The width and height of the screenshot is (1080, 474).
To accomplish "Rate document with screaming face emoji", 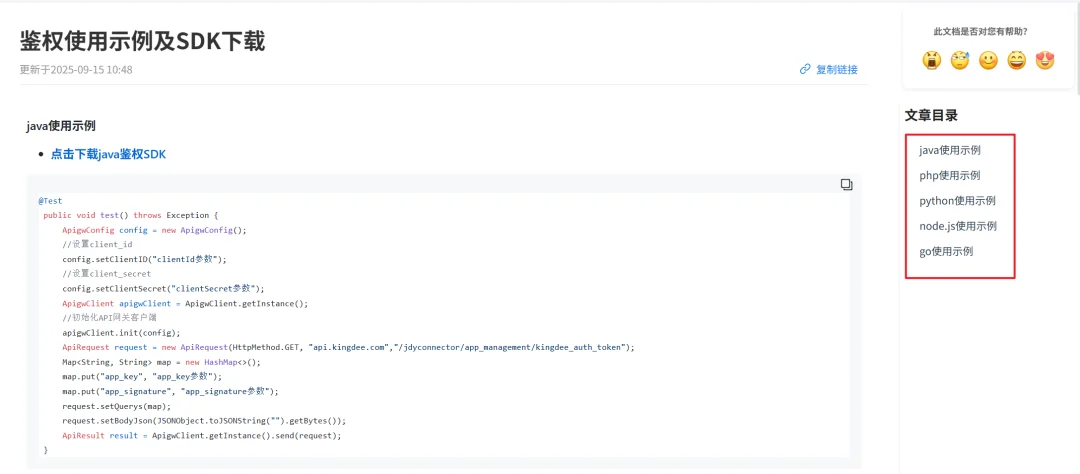I will [932, 61].
